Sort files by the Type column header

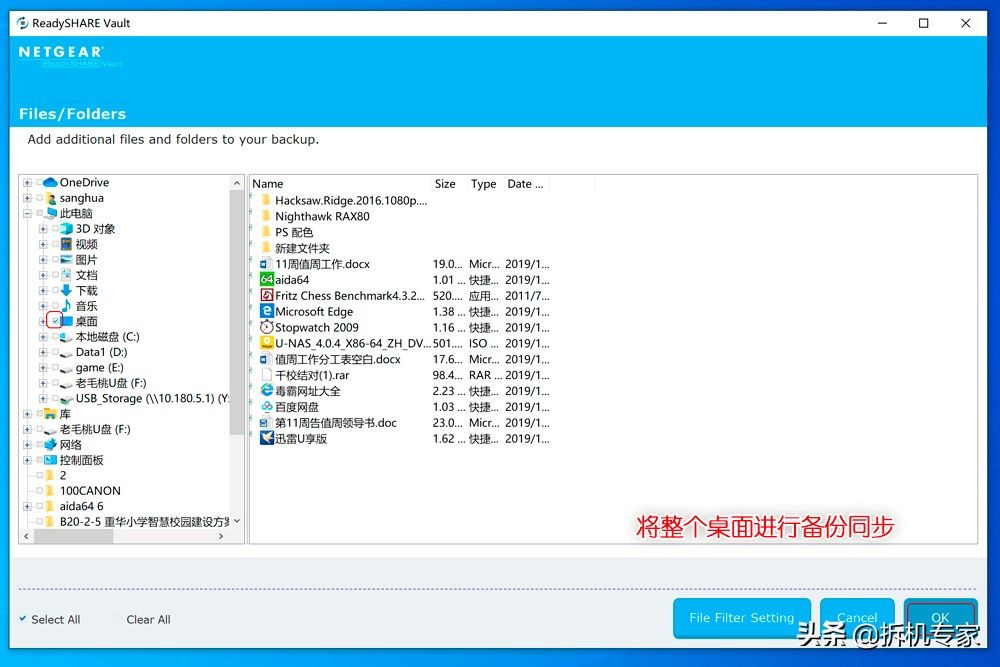coord(485,184)
